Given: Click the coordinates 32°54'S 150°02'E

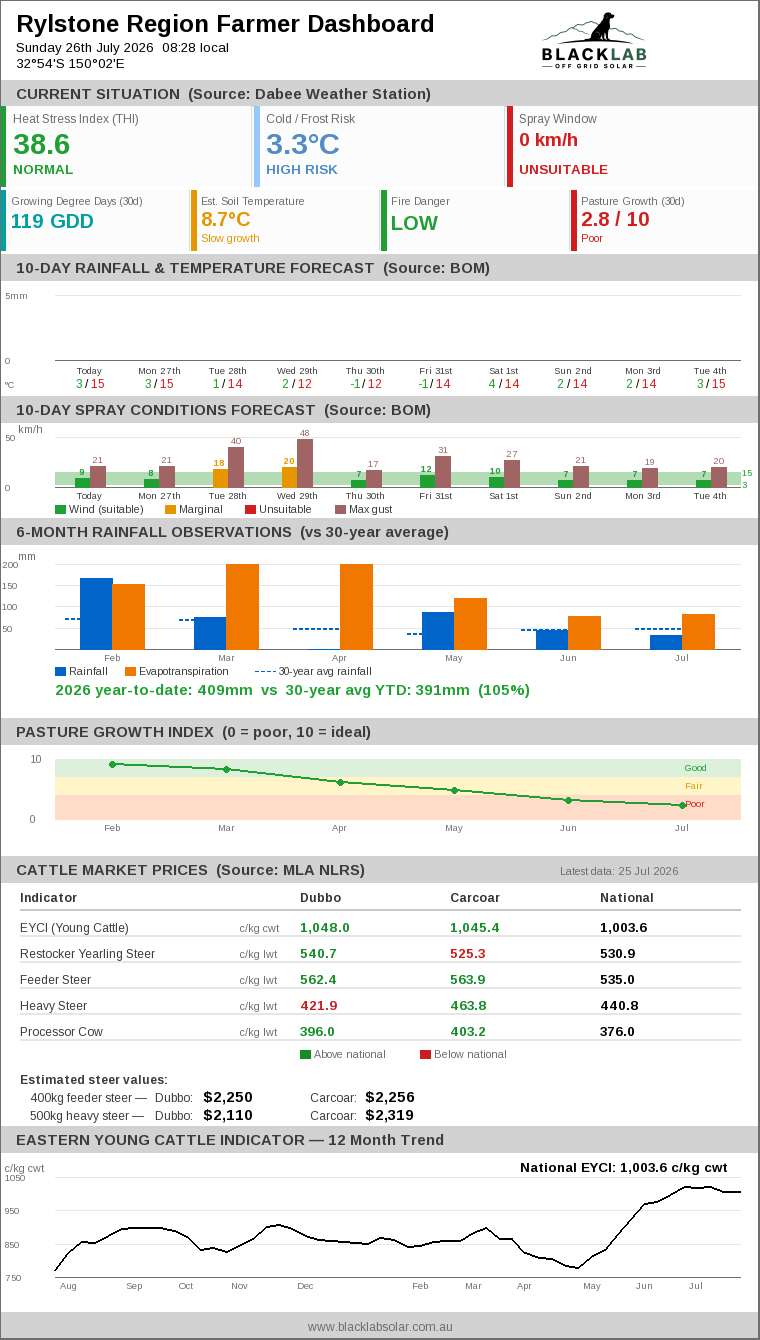Looking at the screenshot, I should [x=70, y=64].
